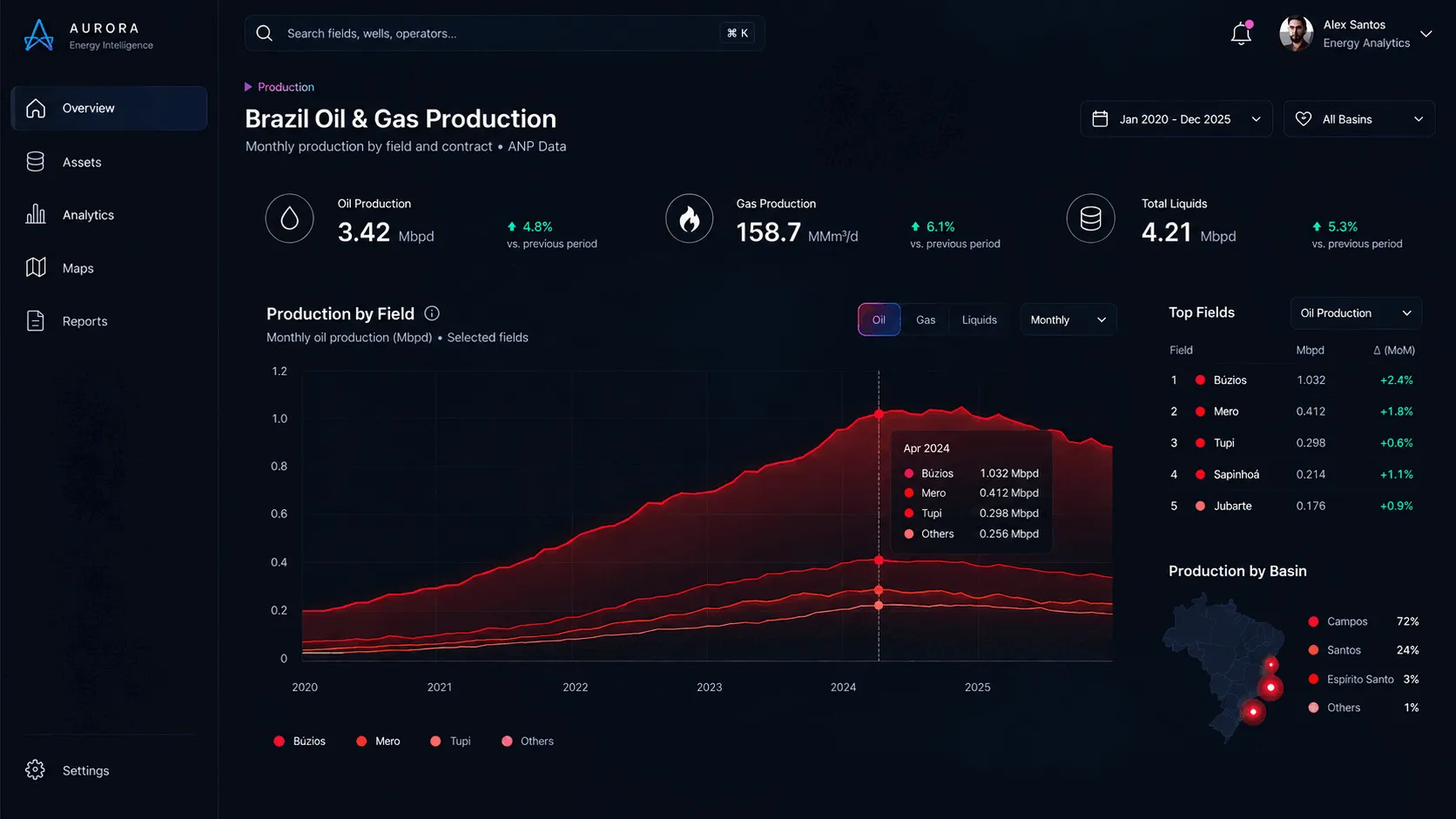Click Alex Santos profile avatar

1296,34
